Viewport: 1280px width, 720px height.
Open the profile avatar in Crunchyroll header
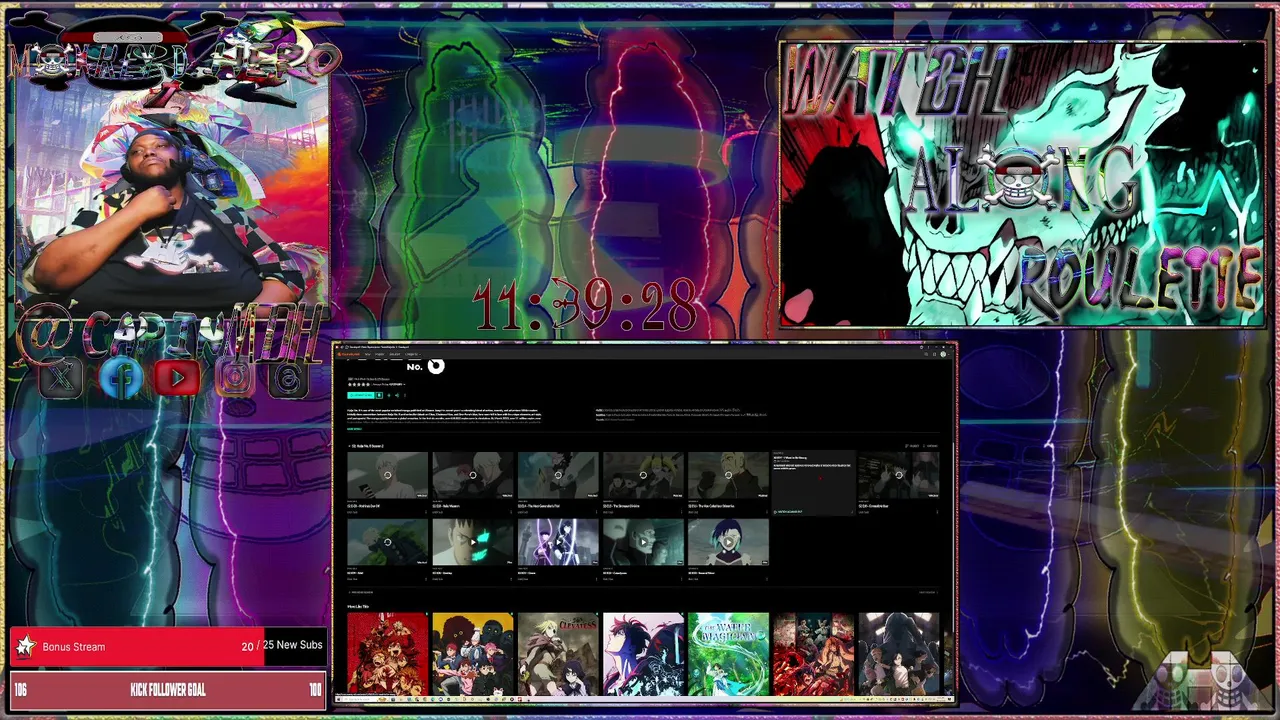943,354
